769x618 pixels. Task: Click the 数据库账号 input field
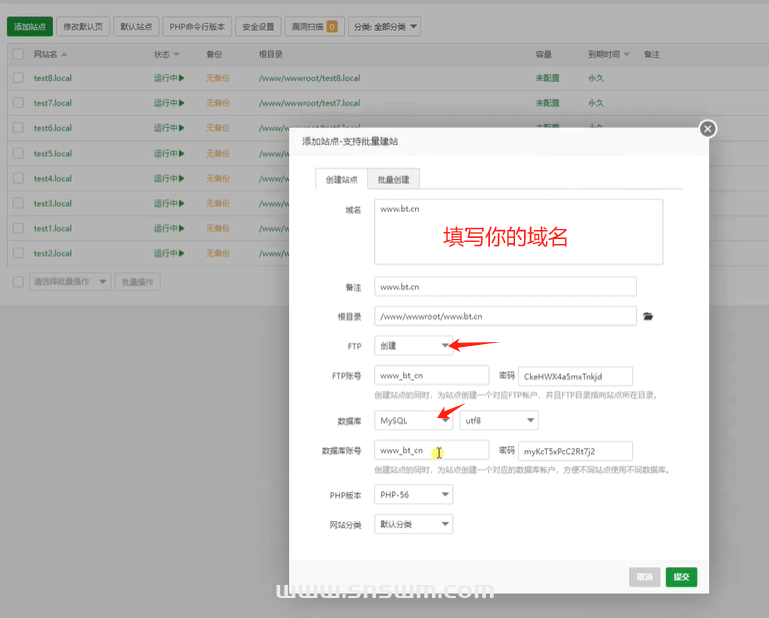click(432, 450)
